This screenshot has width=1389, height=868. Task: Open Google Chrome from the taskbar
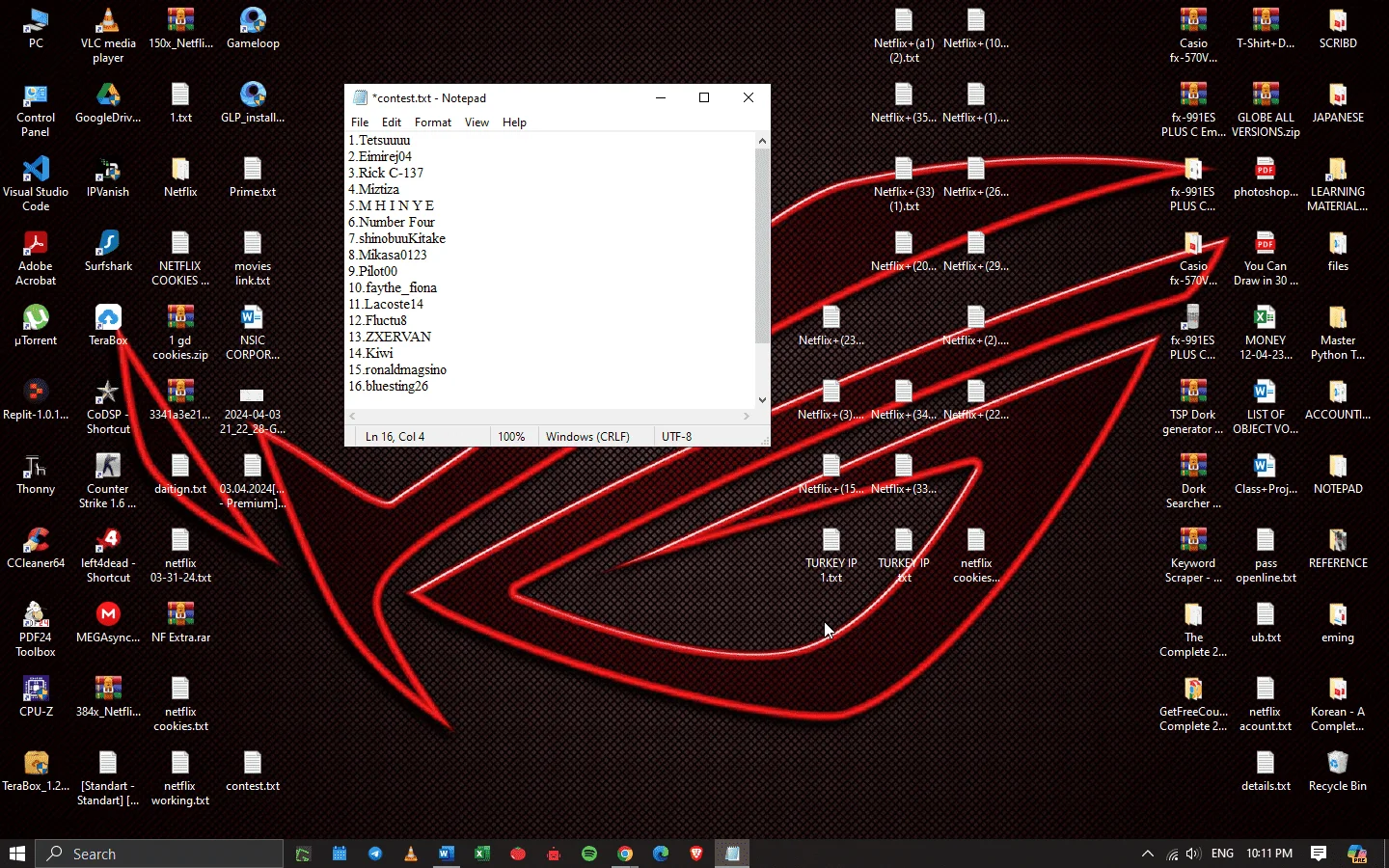click(625, 854)
